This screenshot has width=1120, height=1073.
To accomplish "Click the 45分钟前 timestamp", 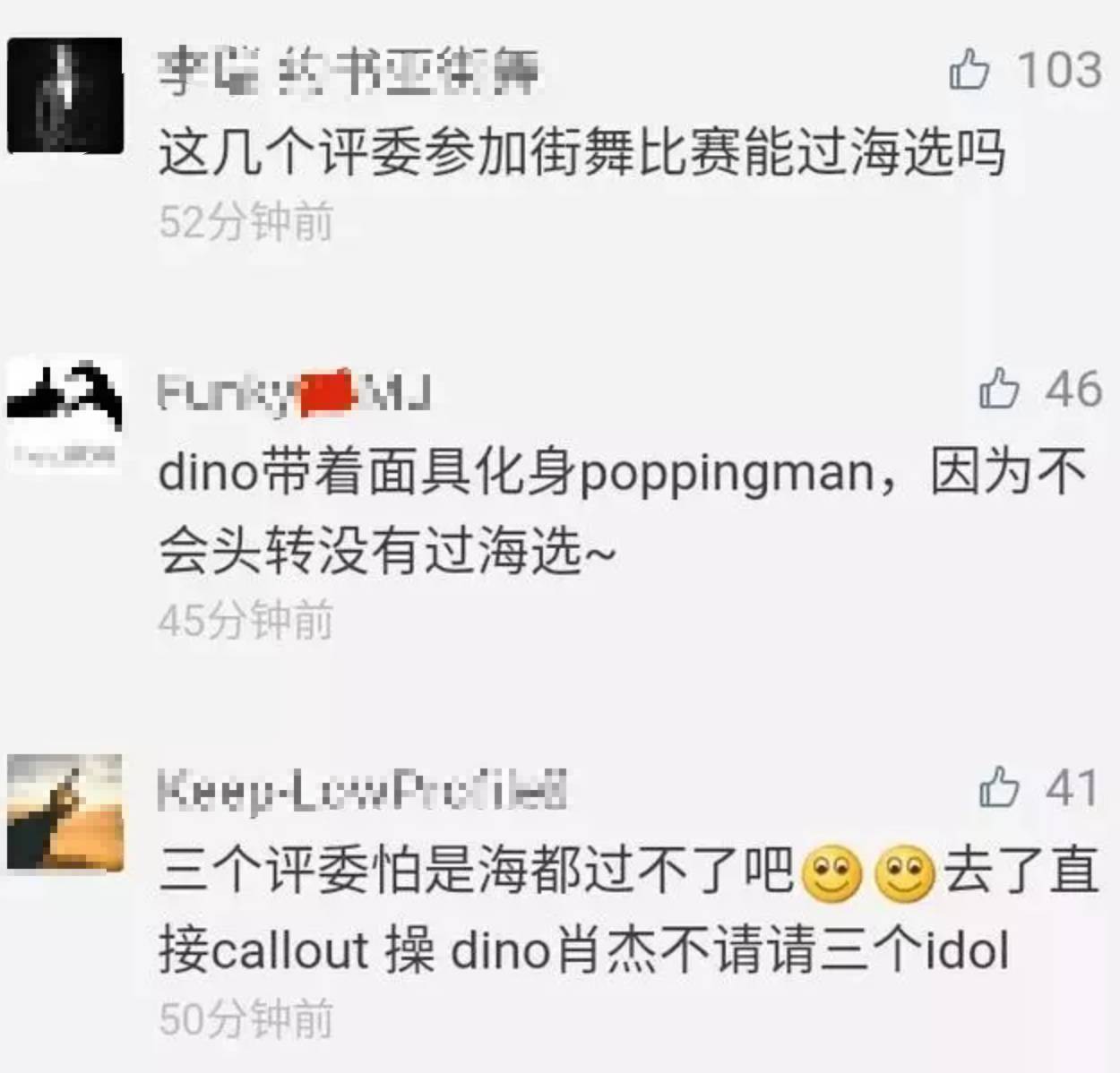I will click(x=246, y=620).
